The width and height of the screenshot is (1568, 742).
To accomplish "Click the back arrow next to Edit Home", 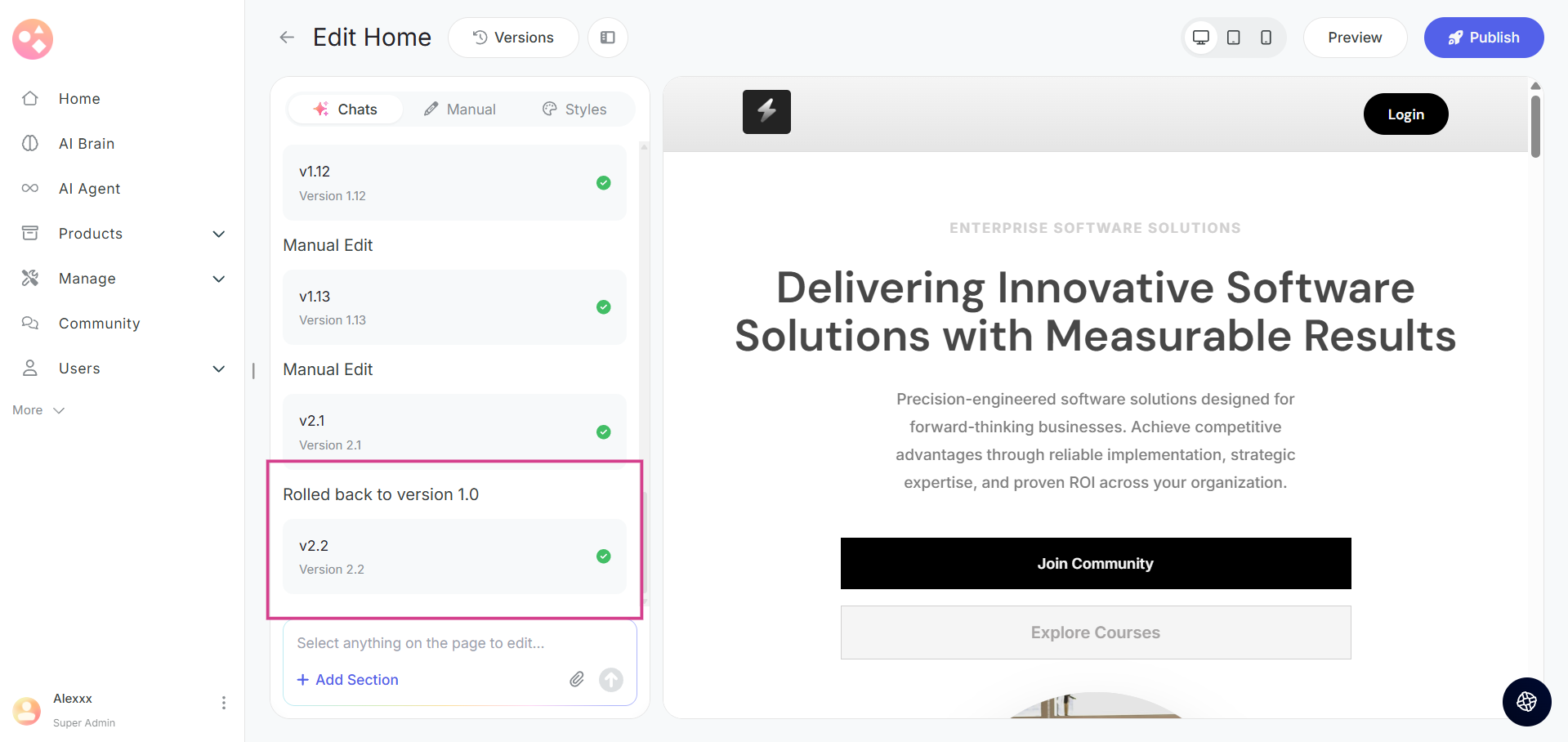I will 287,38.
